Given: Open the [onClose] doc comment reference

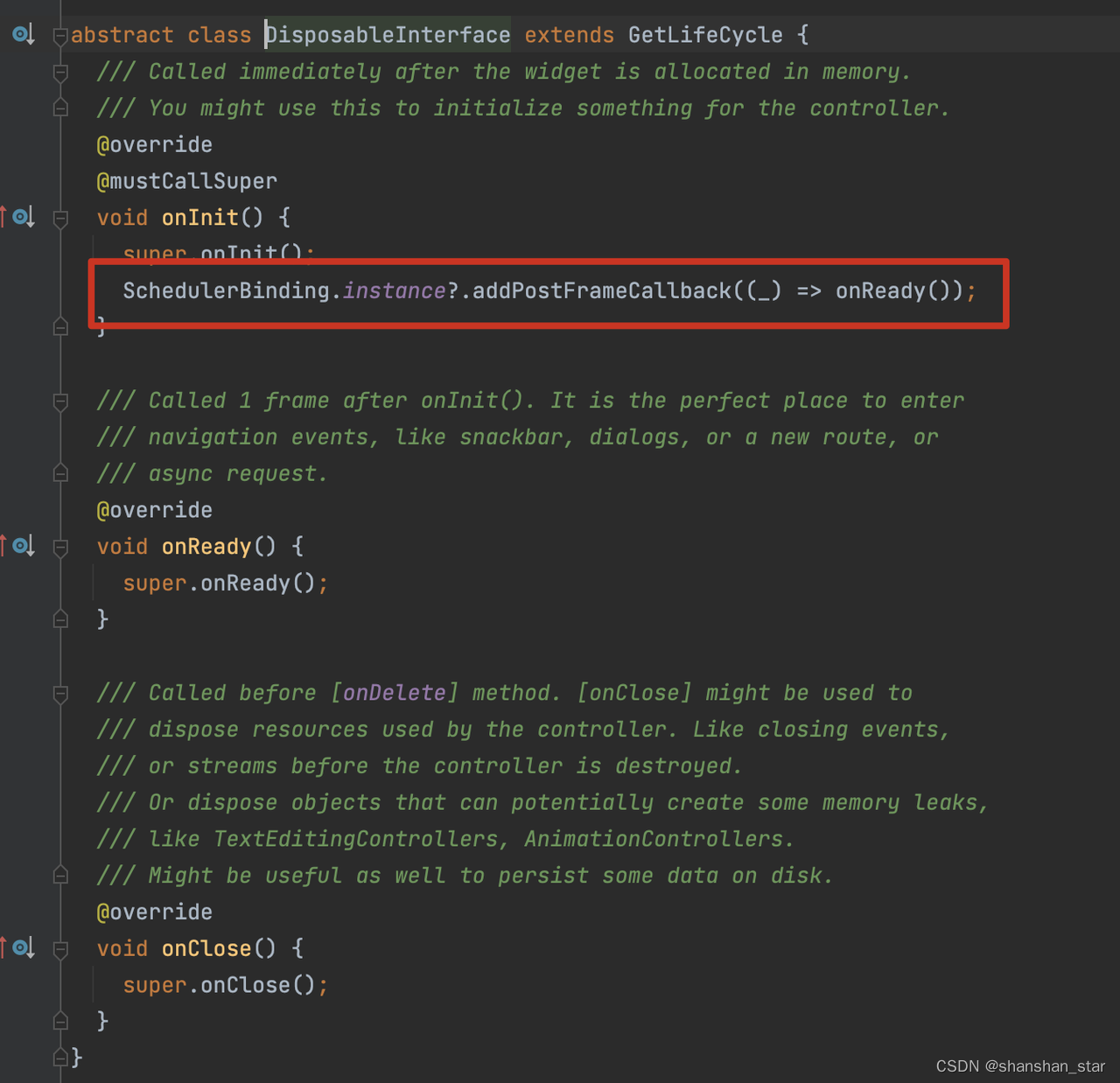Looking at the screenshot, I should pyautogui.click(x=634, y=693).
